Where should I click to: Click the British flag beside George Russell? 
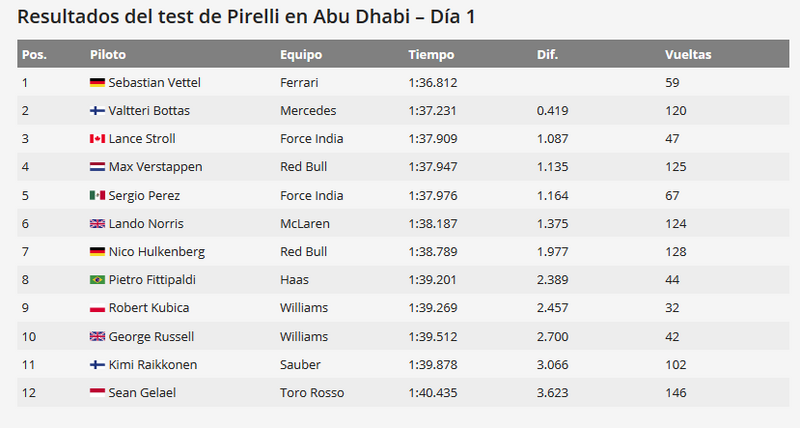coord(97,336)
